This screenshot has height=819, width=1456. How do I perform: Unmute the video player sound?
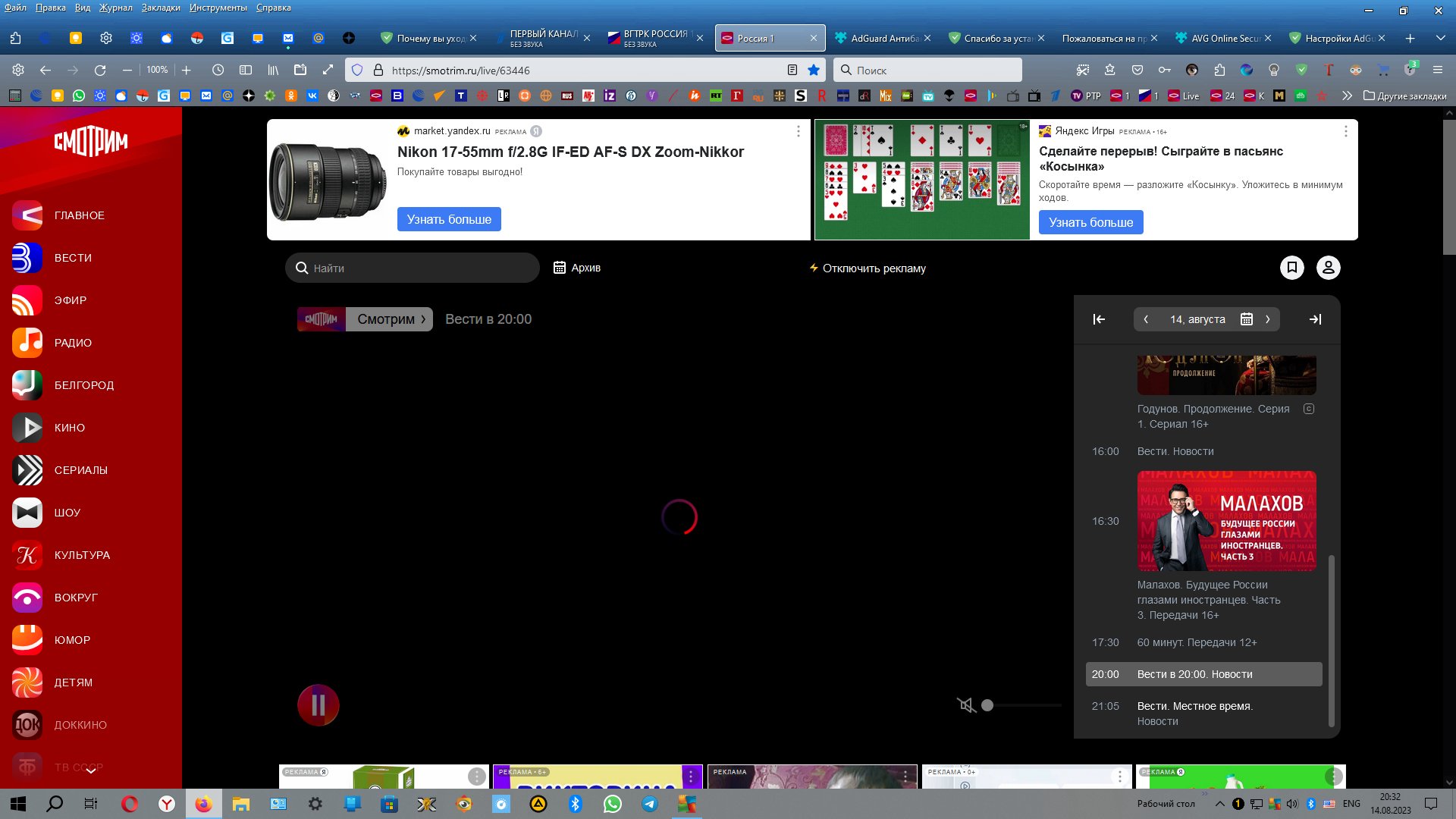(x=966, y=705)
